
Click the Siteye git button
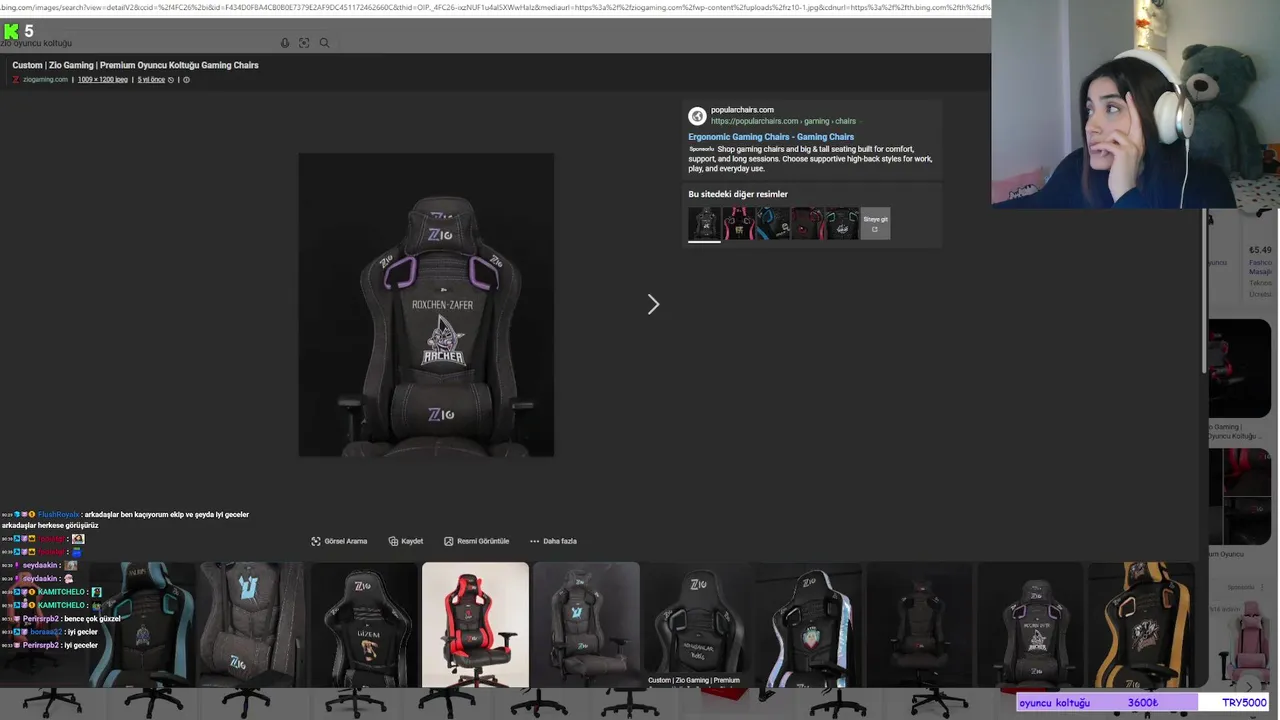875,224
